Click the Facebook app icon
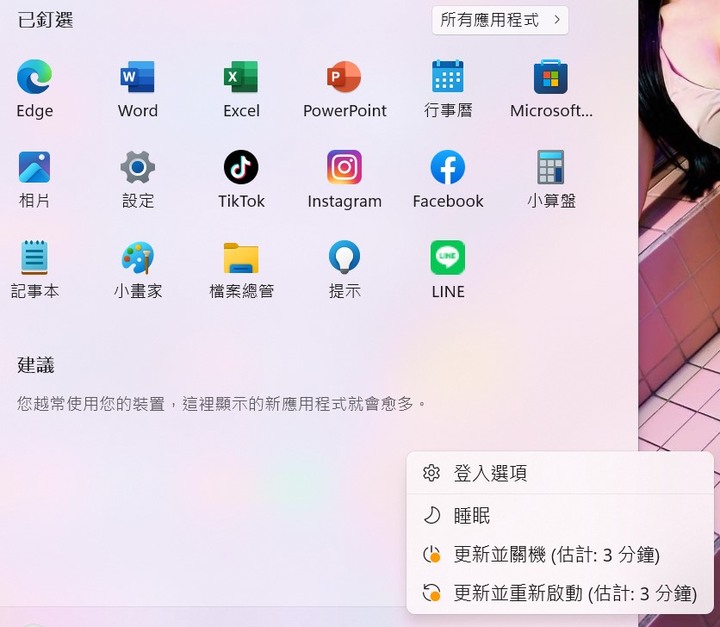The width and height of the screenshot is (720, 627). click(x=448, y=167)
